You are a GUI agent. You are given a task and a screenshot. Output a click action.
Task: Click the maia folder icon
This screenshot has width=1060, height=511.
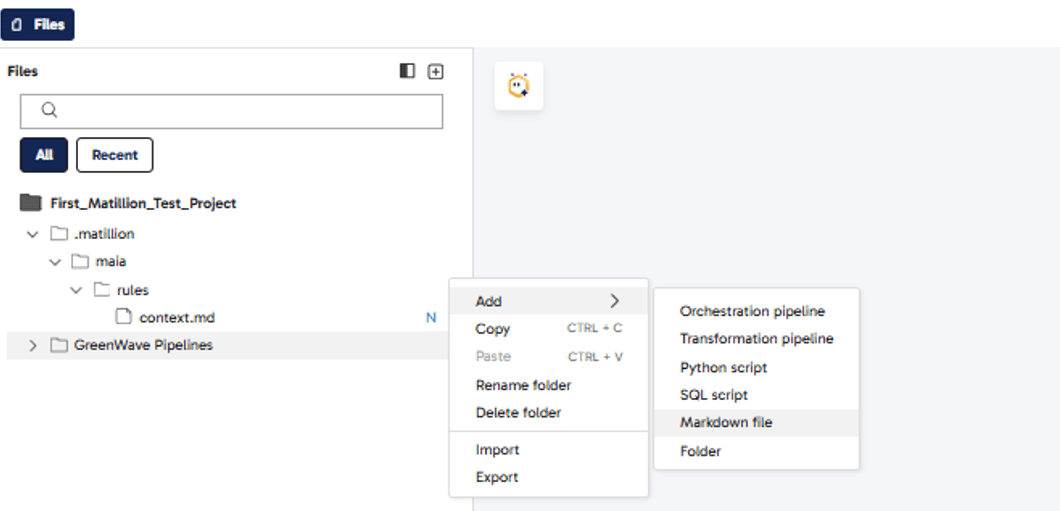(80, 261)
